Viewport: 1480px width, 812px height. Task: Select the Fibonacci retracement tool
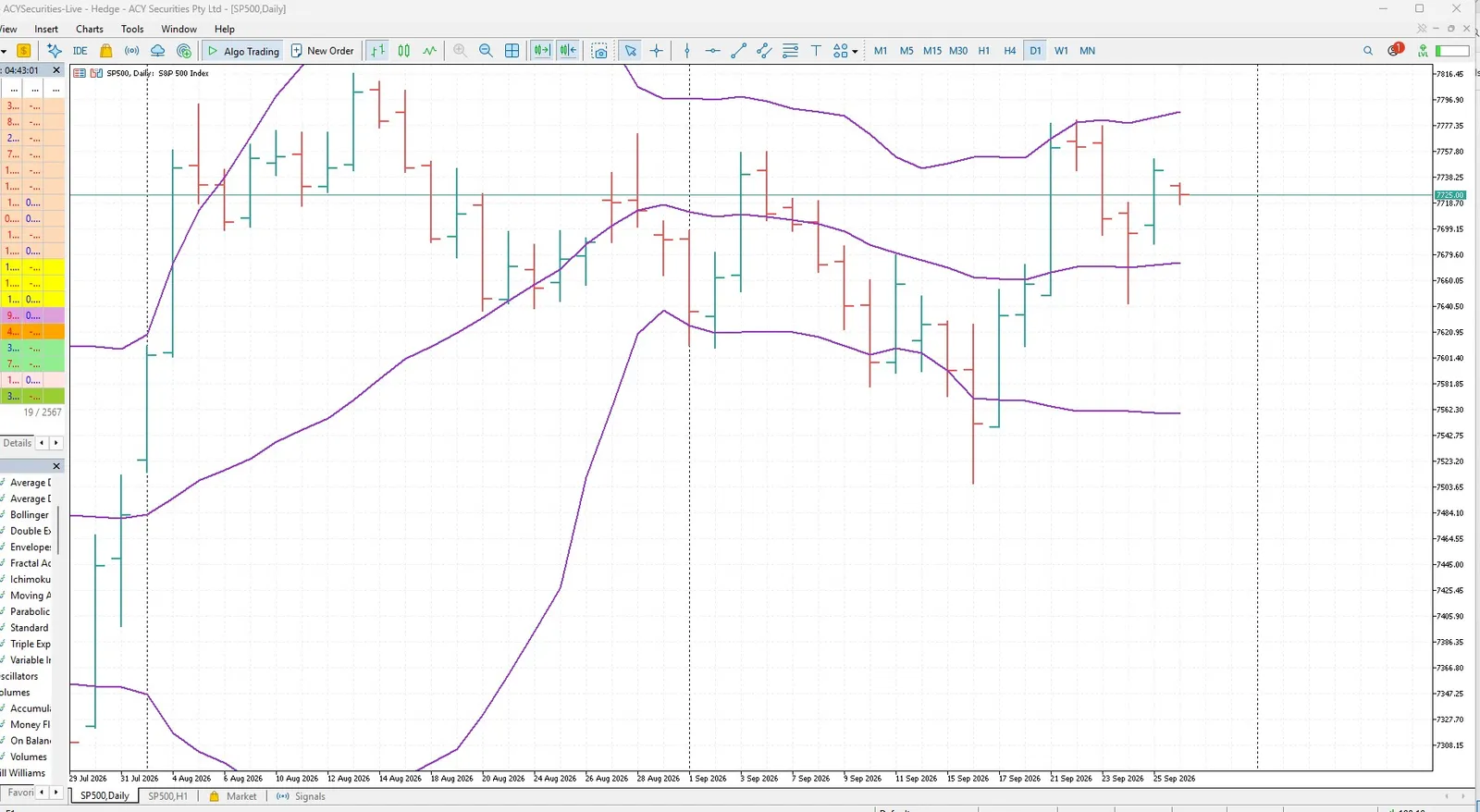(x=790, y=51)
